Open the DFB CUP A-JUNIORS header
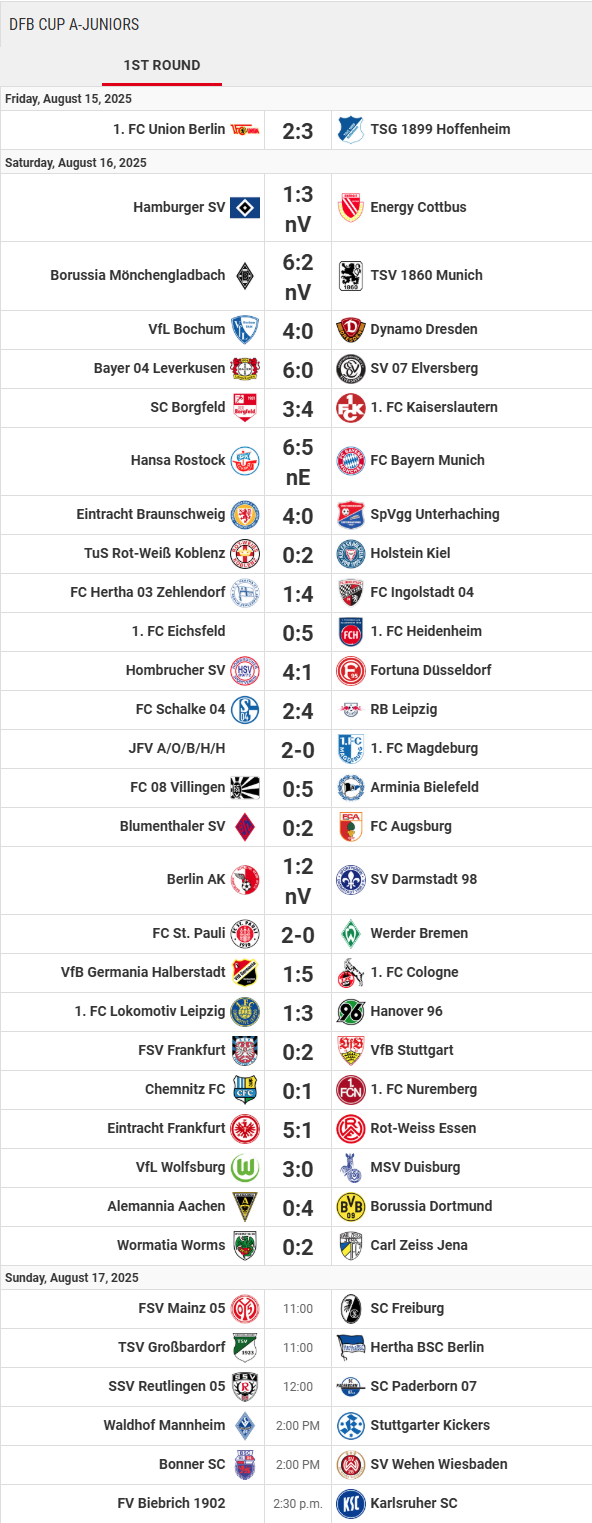This screenshot has width=592, height=1523. click(74, 24)
